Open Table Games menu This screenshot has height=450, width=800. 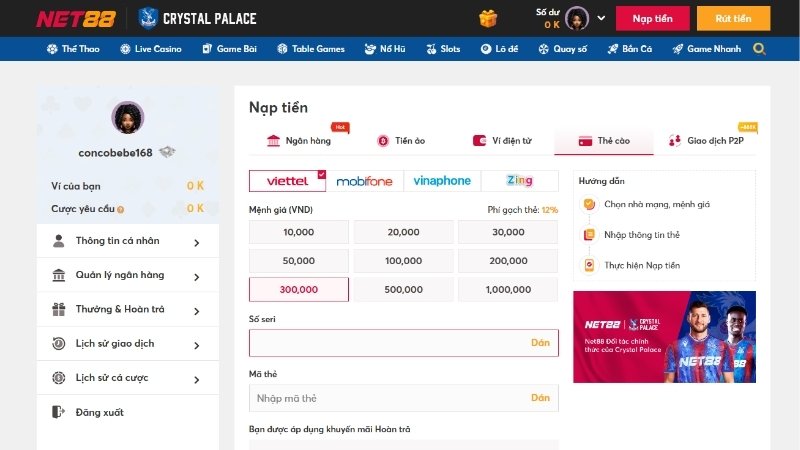pos(311,49)
